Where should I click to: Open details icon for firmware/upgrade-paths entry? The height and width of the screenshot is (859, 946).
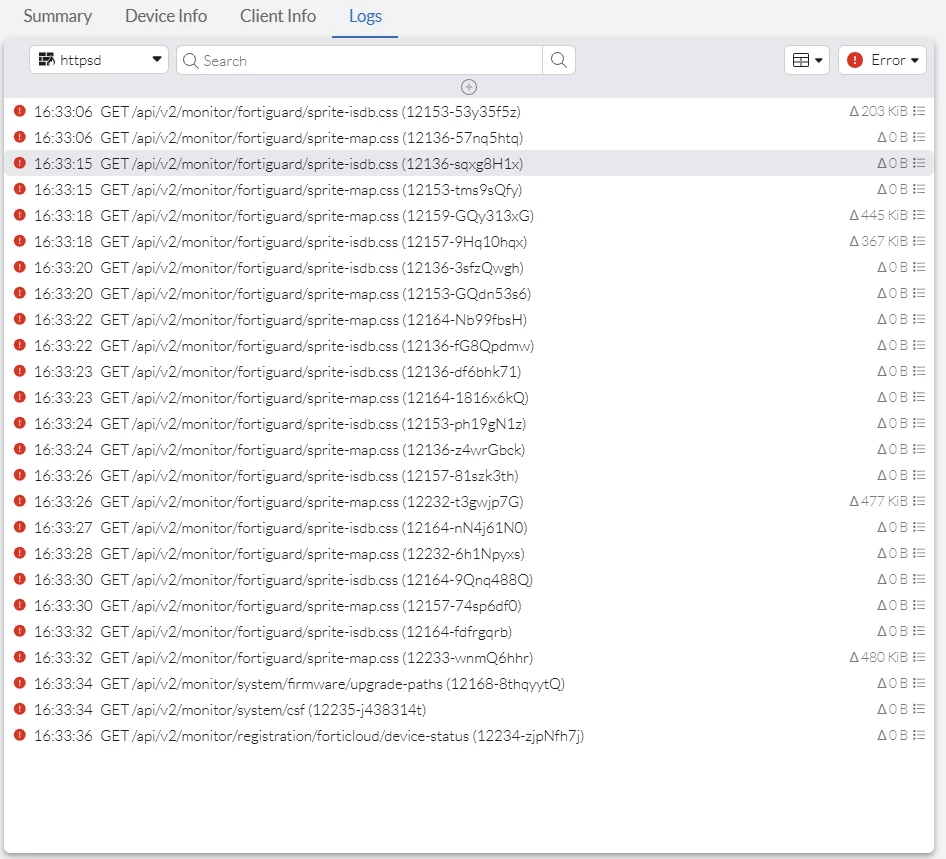point(919,682)
